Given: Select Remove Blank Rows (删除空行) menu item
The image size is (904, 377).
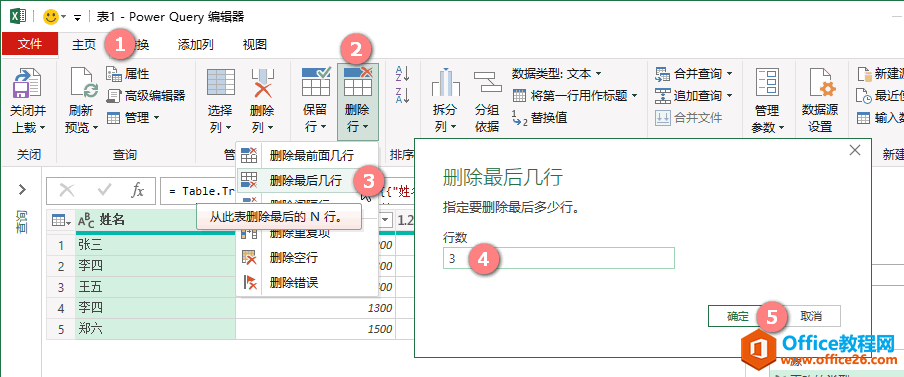Looking at the screenshot, I should pyautogui.click(x=307, y=258).
